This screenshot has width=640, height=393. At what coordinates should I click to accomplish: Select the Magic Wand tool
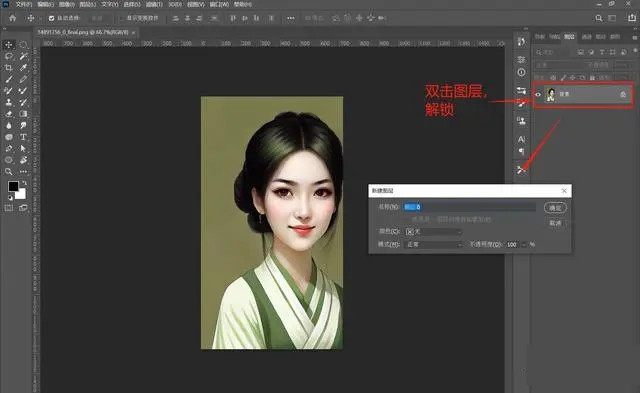(x=23, y=56)
